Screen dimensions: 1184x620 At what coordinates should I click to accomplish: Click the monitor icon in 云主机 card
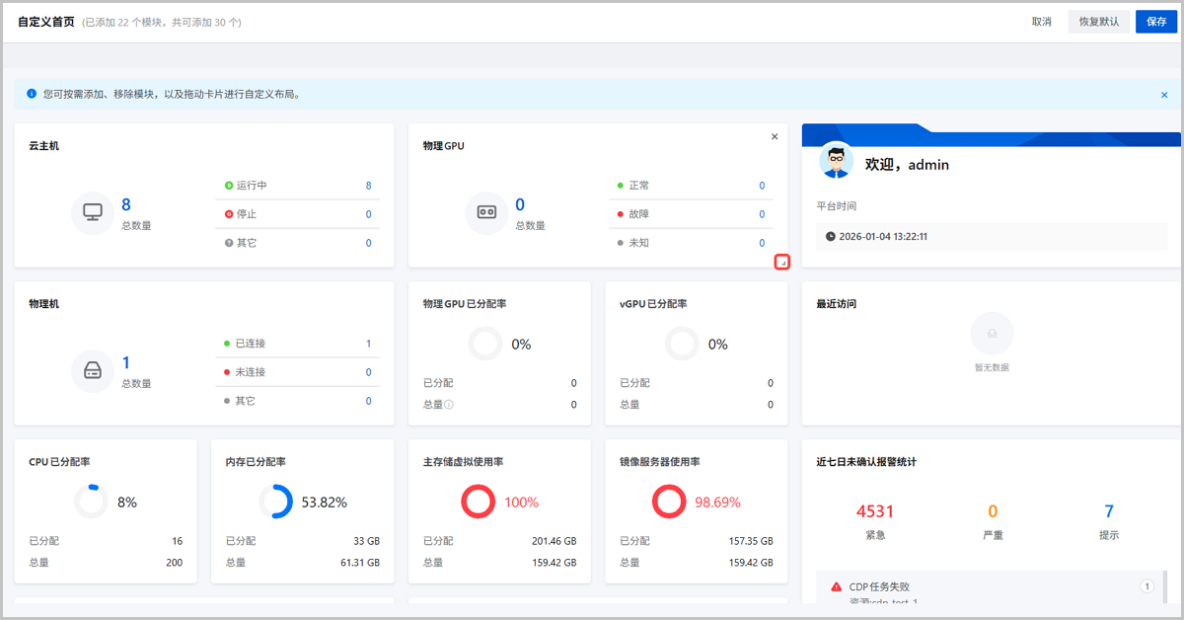click(x=90, y=213)
